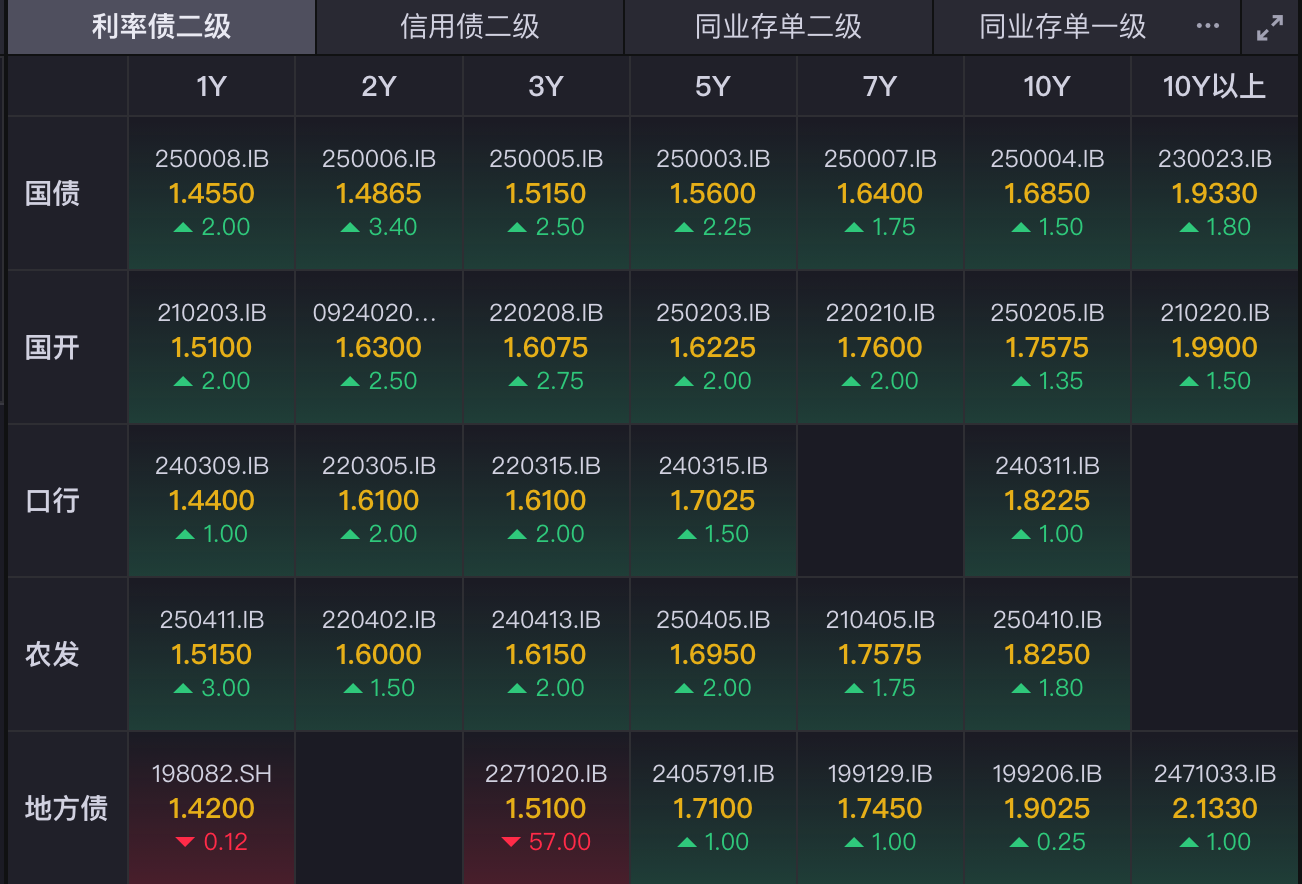Open the 同业存单一级 tab
This screenshot has height=884, width=1302.
click(1063, 27)
